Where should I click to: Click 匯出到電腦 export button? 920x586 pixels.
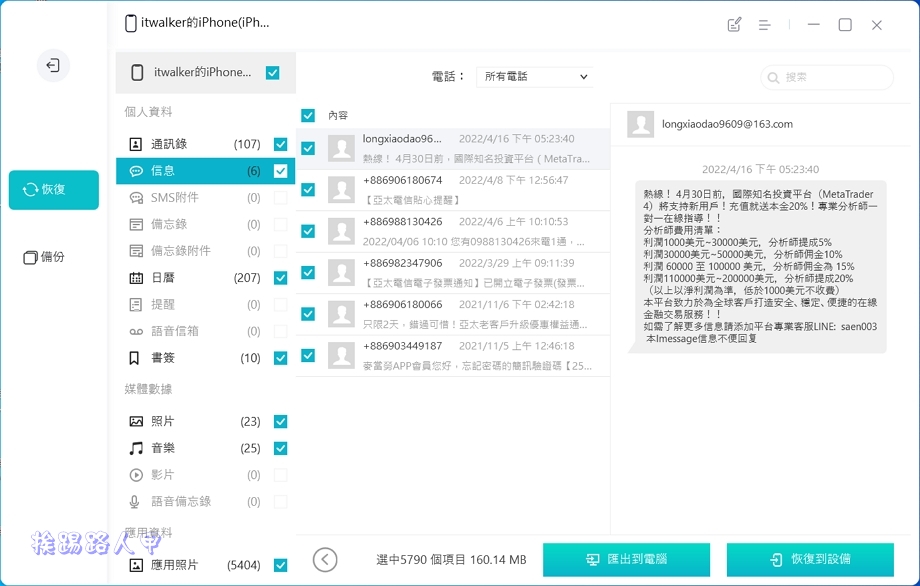626,560
